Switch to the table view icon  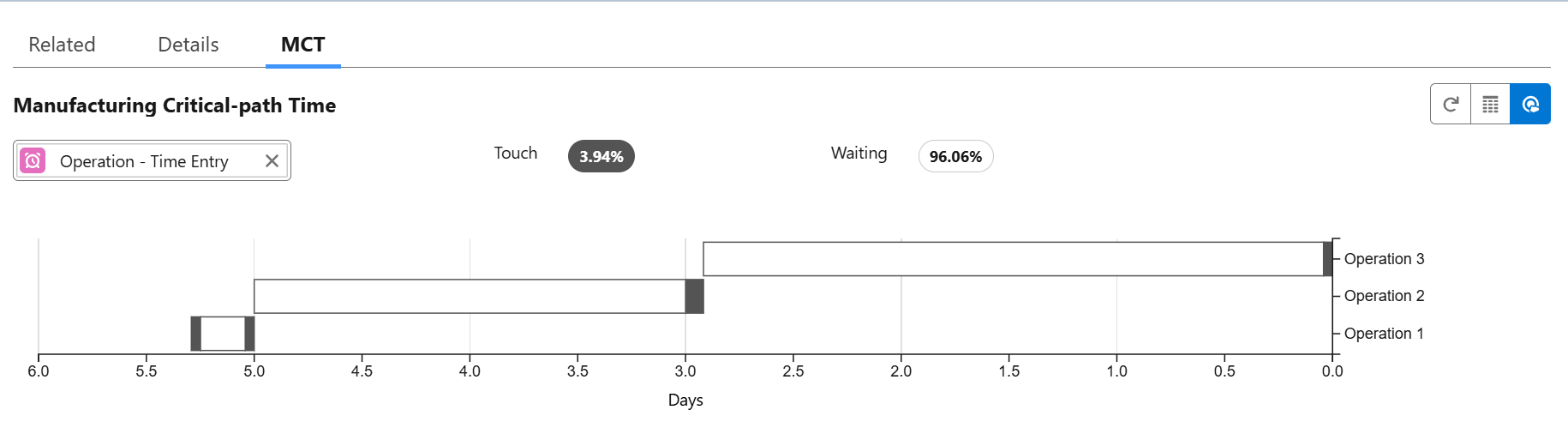1490,105
